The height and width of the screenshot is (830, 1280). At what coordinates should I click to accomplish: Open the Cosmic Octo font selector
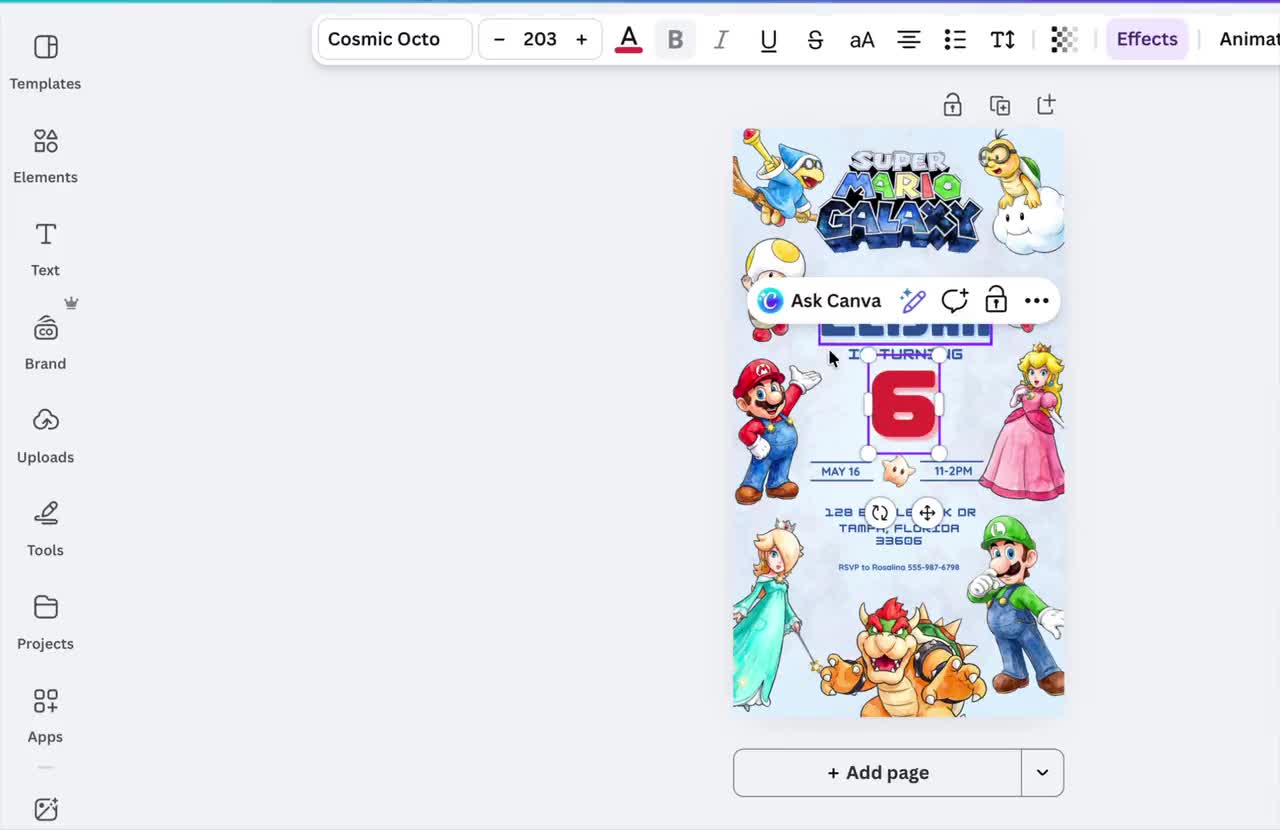click(393, 39)
